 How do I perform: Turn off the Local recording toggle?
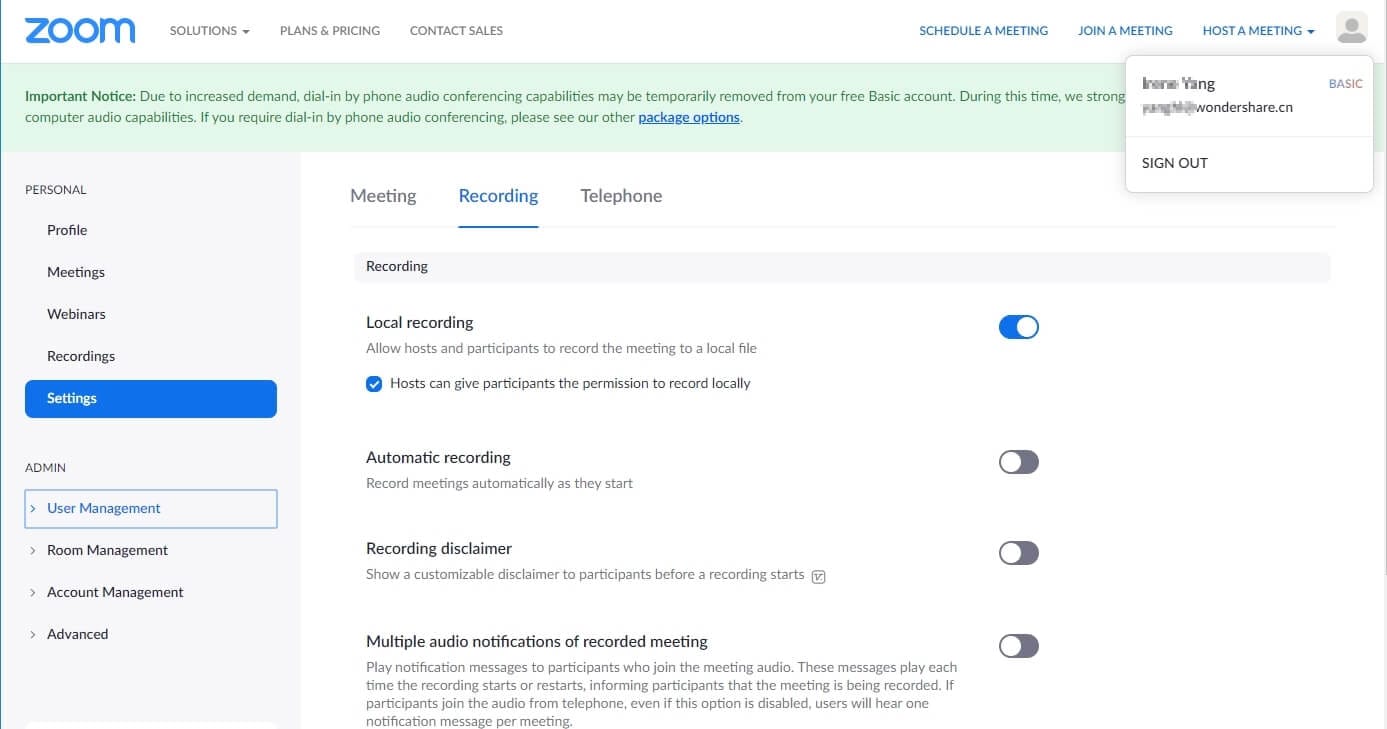pos(1018,327)
